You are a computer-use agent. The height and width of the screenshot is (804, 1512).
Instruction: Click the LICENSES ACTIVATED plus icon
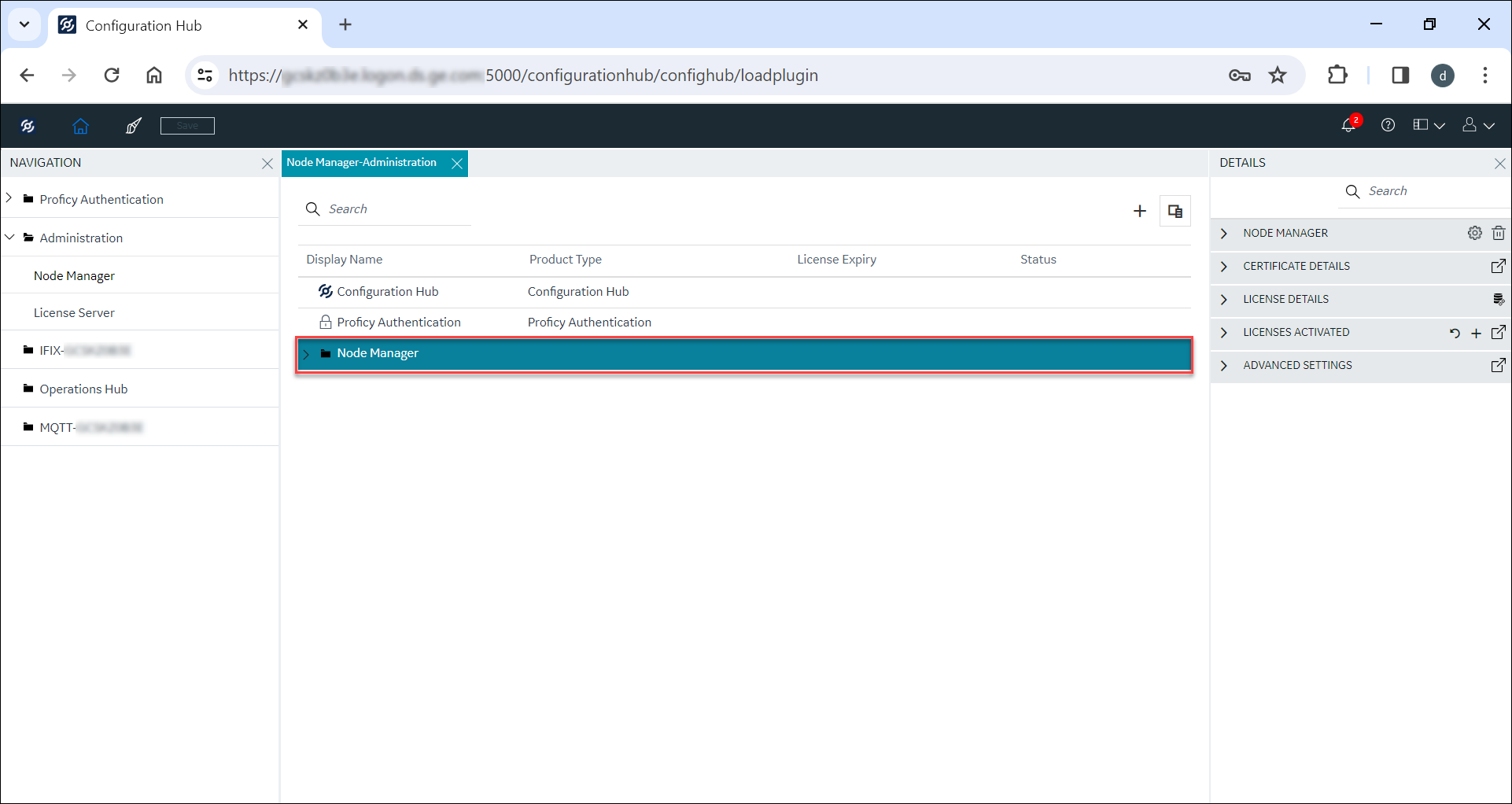coord(1477,333)
